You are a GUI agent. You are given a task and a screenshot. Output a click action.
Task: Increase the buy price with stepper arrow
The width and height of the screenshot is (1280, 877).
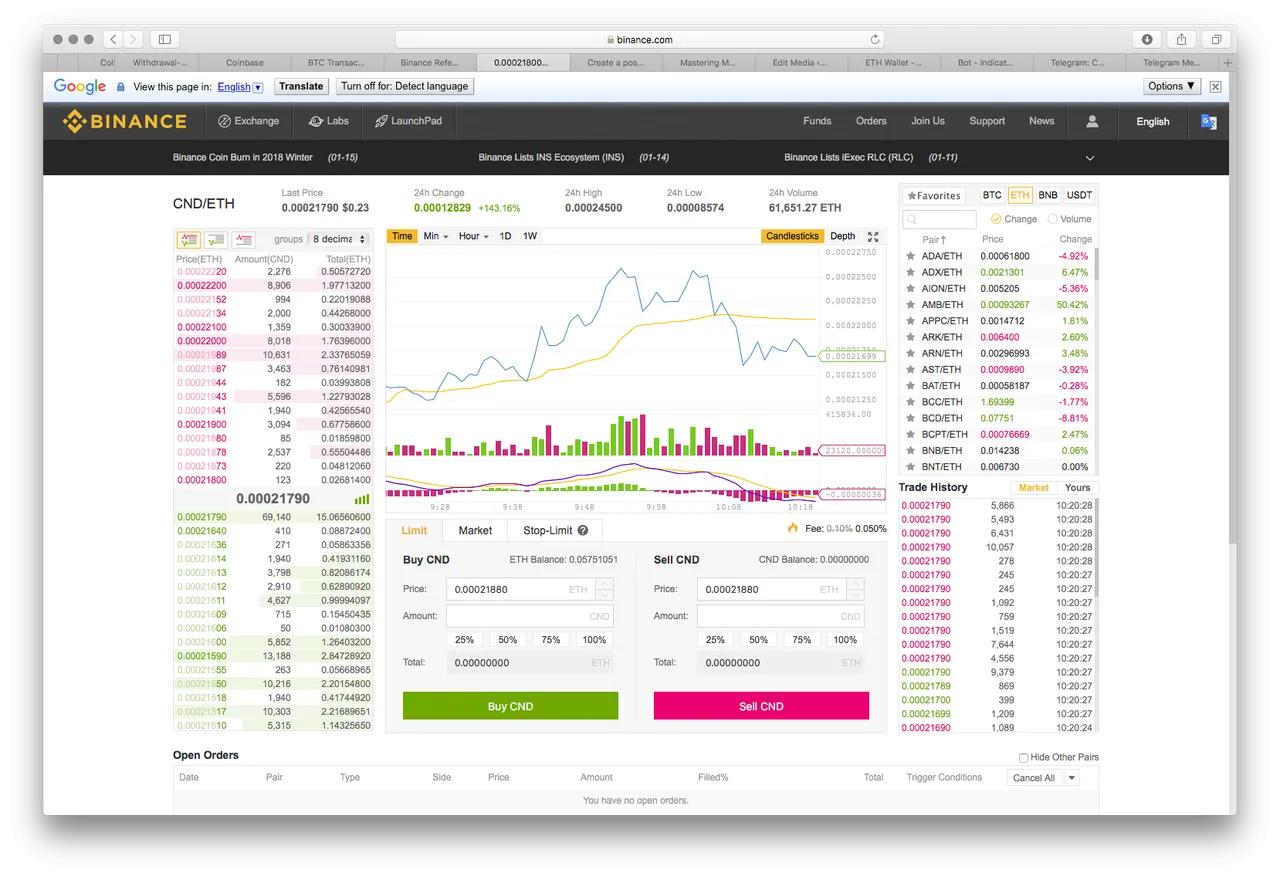[x=604, y=583]
